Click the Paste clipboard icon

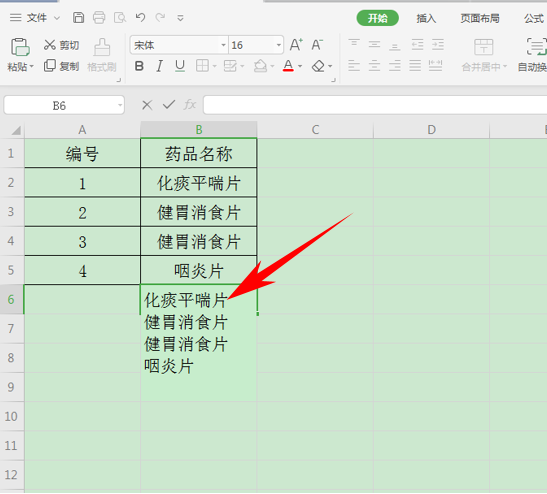[20, 47]
